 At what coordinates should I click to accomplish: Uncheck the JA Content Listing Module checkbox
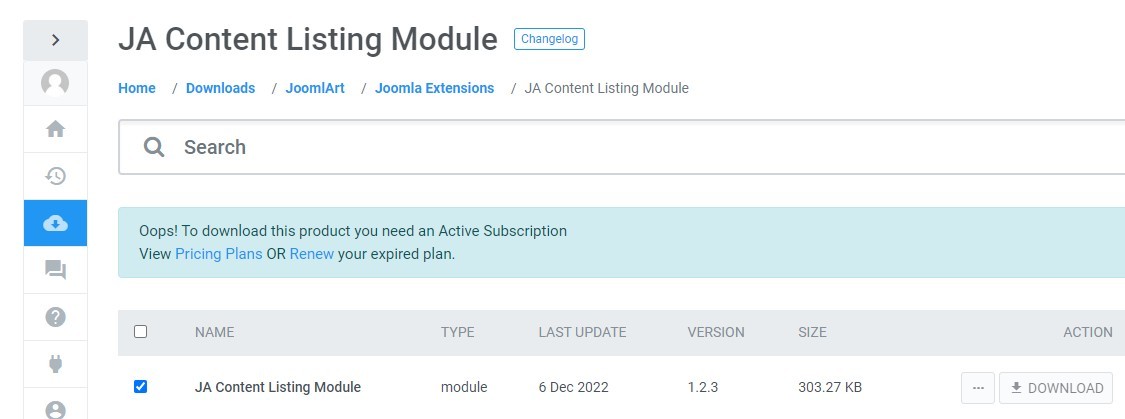(x=141, y=387)
